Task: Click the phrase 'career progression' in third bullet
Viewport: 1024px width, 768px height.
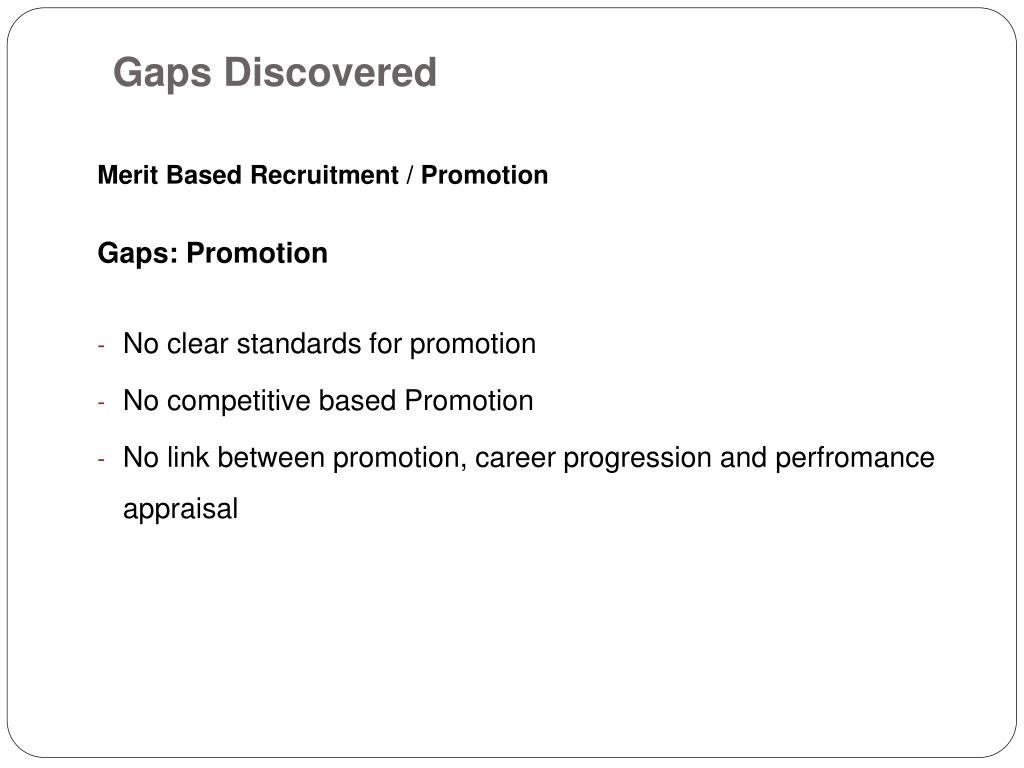Action: (x=593, y=458)
